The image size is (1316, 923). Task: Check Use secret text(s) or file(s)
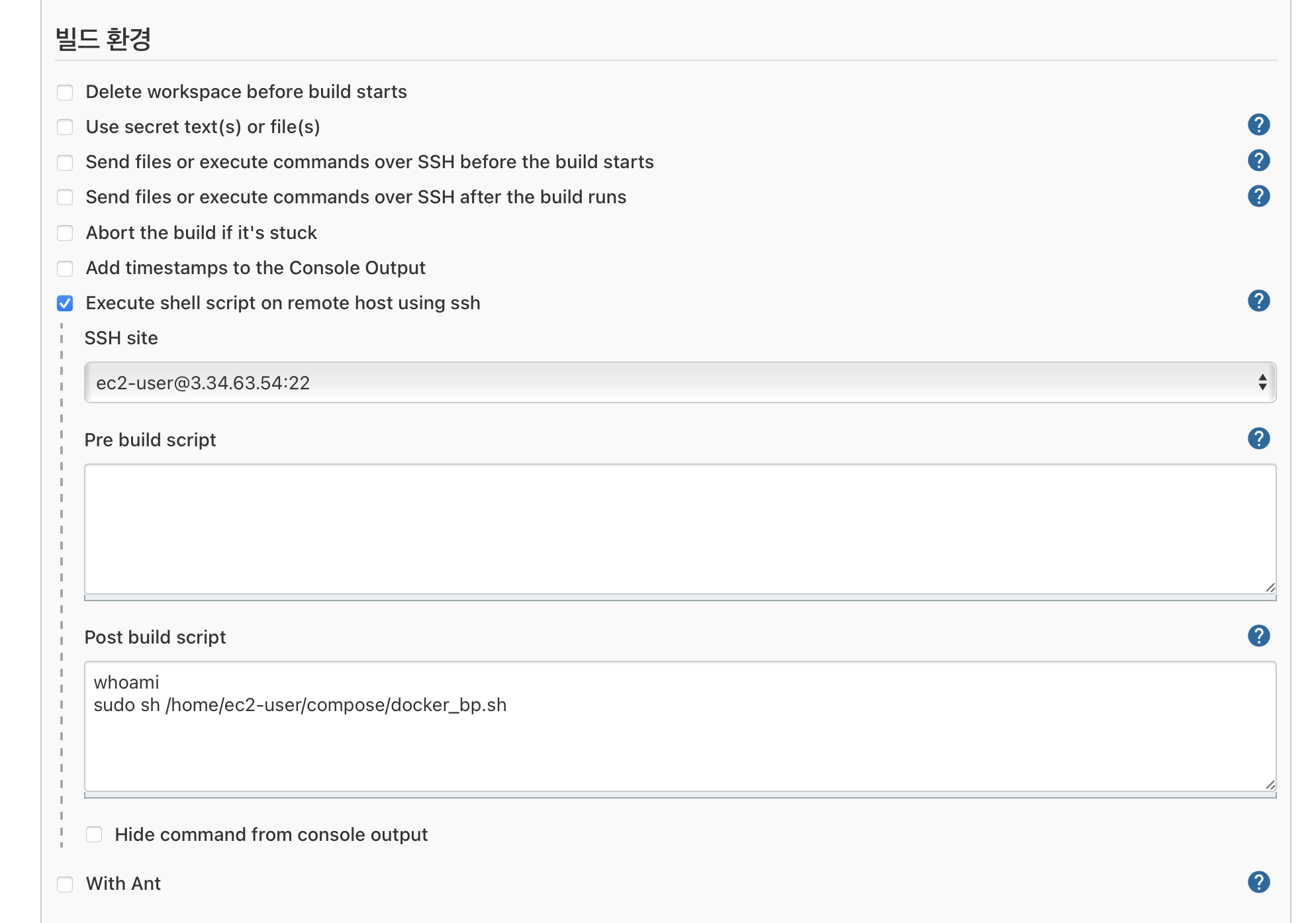point(65,127)
